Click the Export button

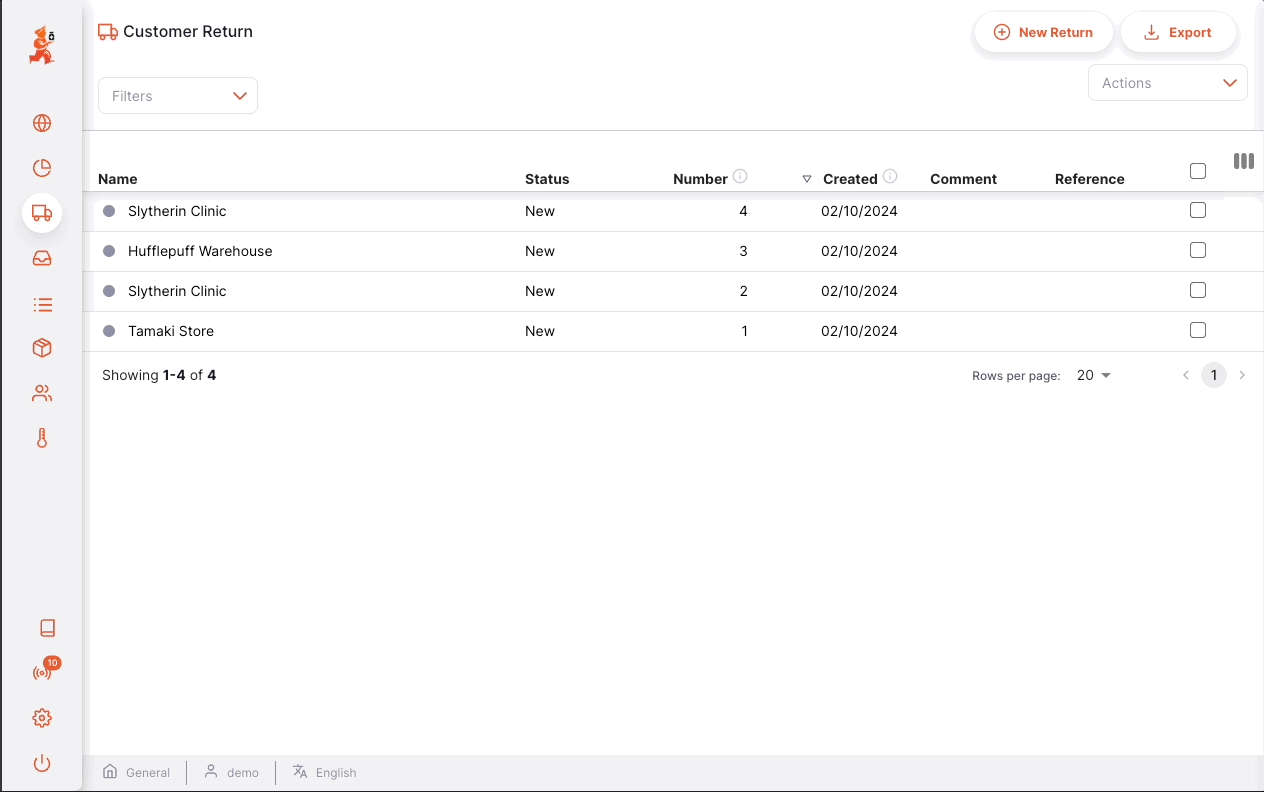click(1178, 32)
